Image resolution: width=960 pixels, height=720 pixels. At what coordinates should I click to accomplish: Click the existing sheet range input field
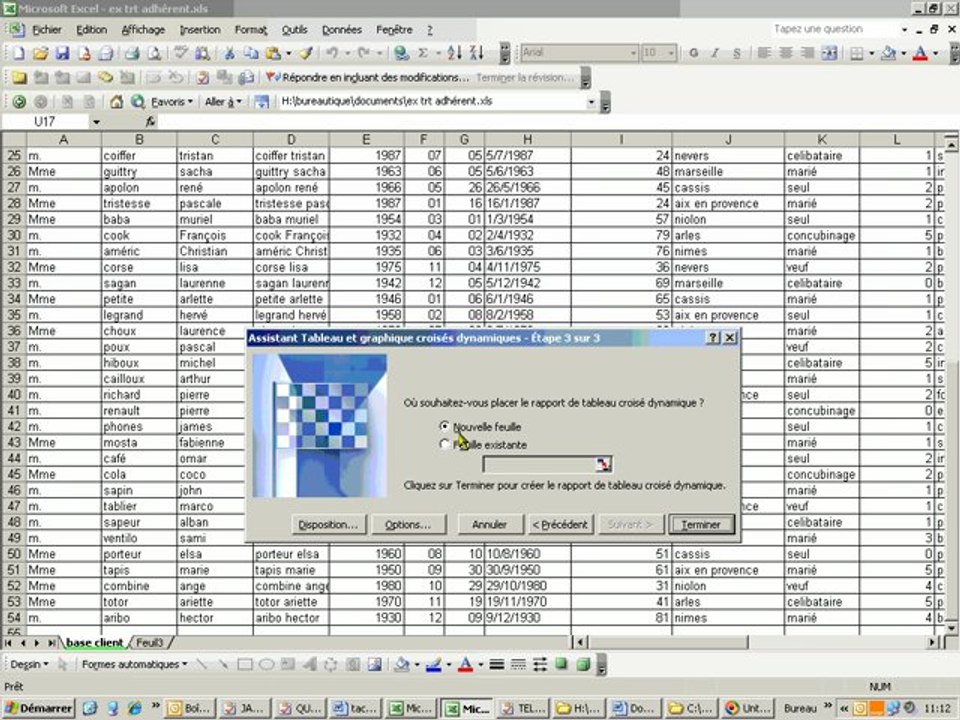pyautogui.click(x=539, y=464)
